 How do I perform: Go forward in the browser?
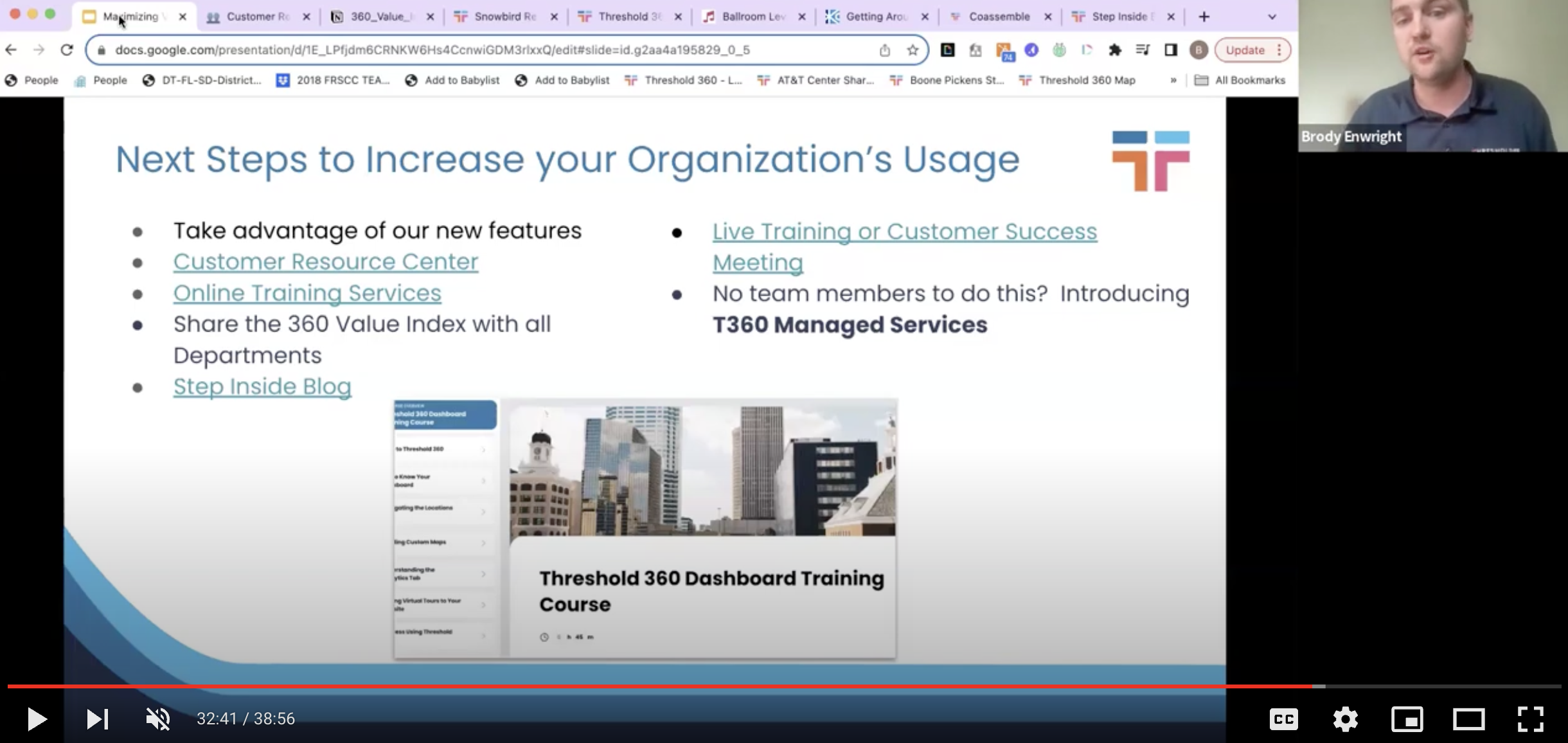[x=39, y=50]
